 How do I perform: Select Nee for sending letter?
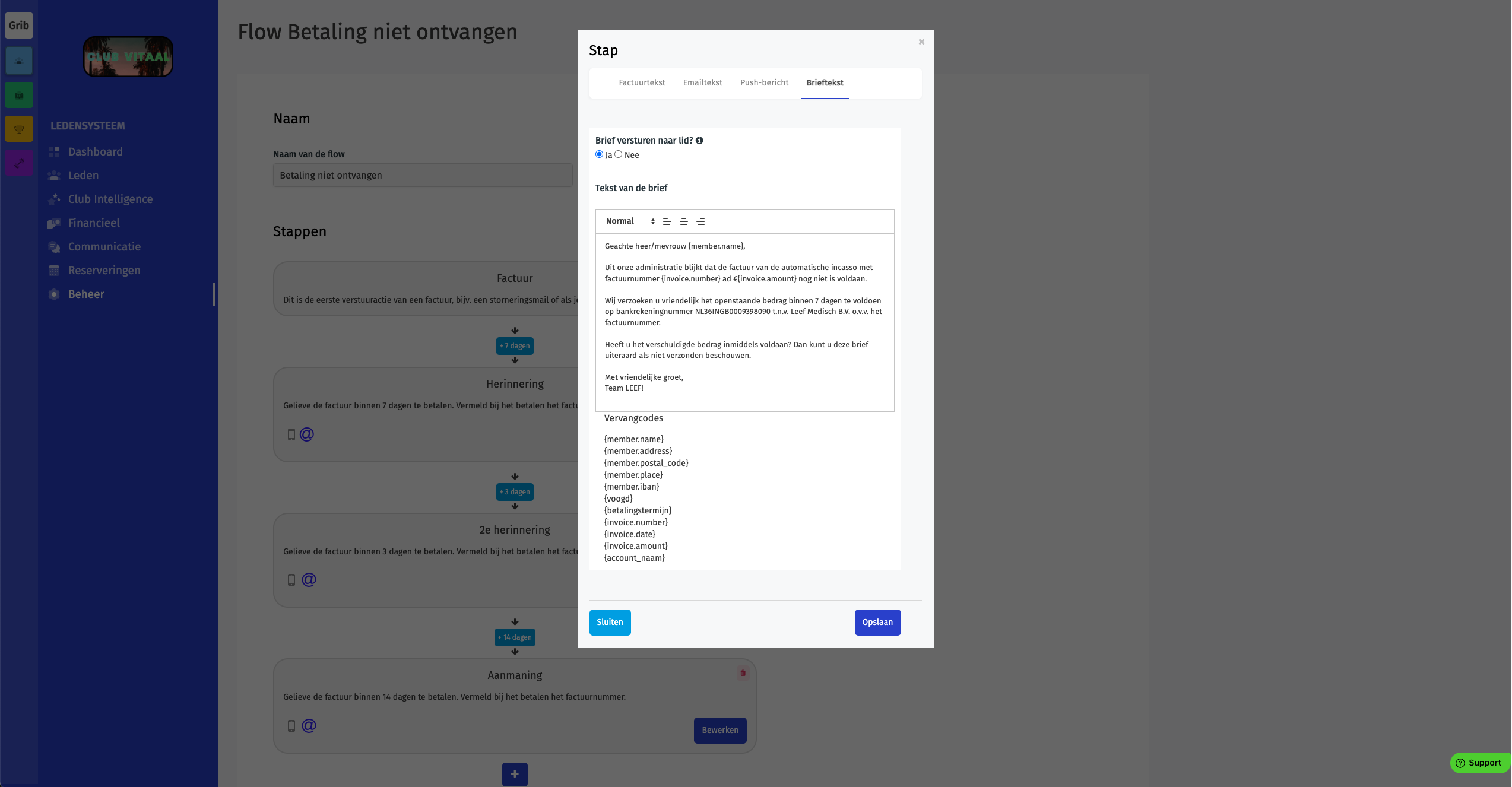619,154
